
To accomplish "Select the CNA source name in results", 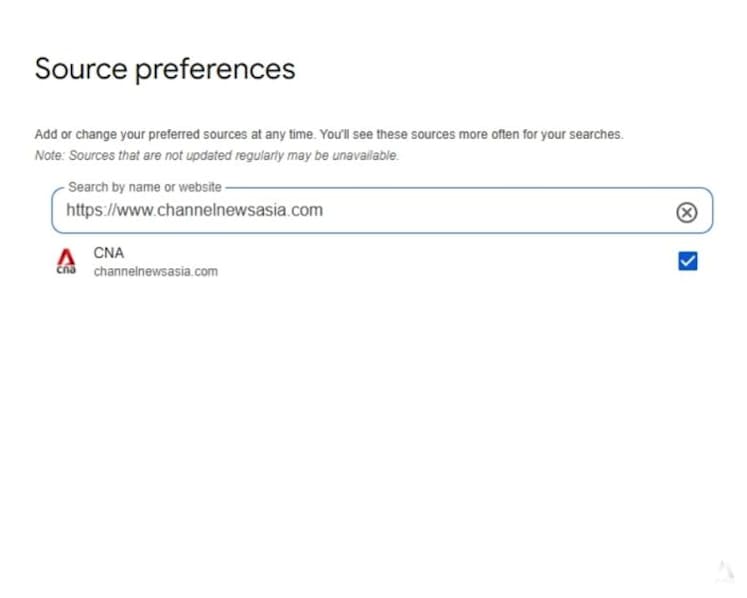I will [109, 253].
